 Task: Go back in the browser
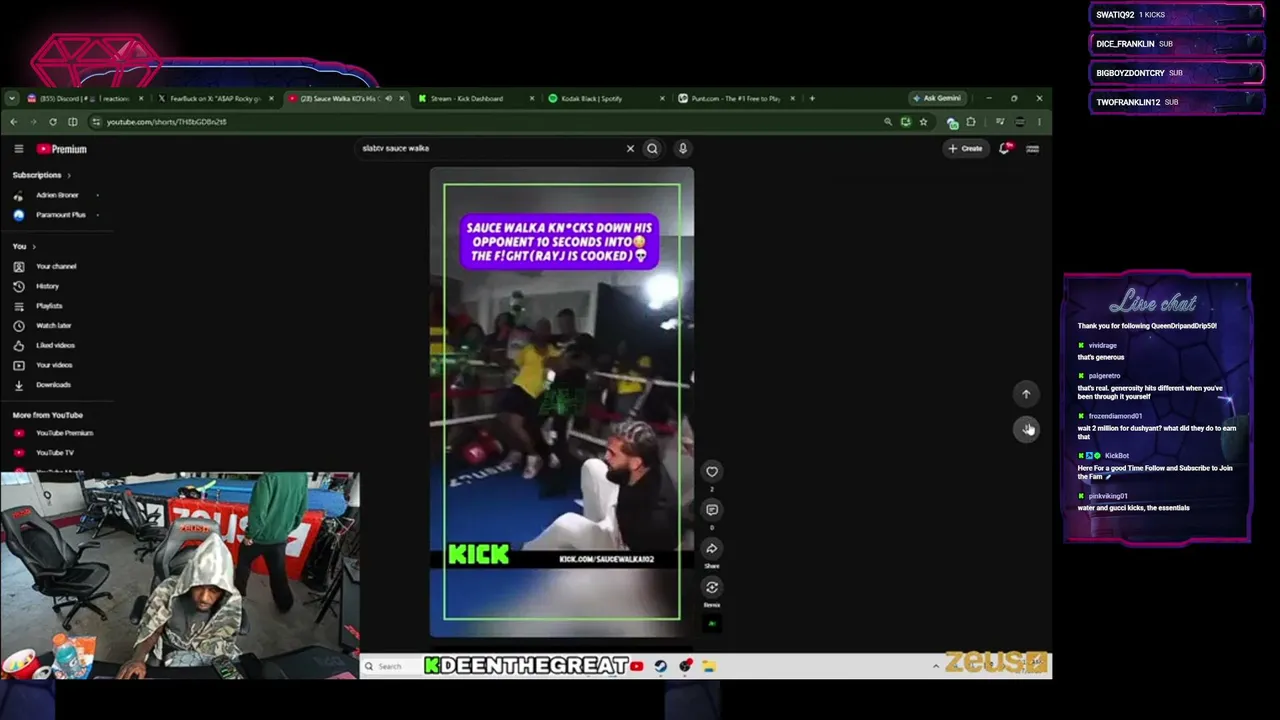(13, 122)
